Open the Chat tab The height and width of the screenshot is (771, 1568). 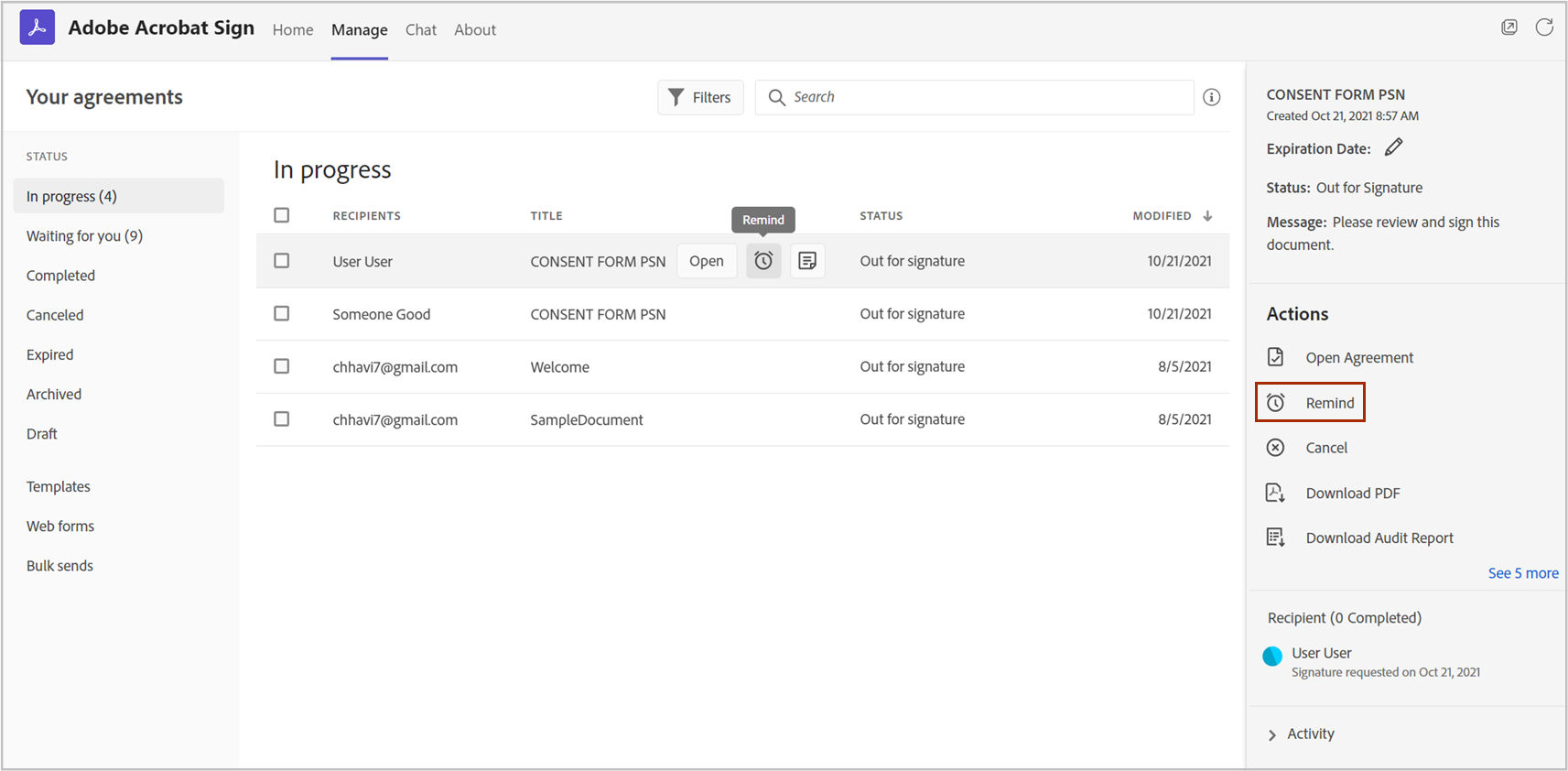click(x=421, y=30)
